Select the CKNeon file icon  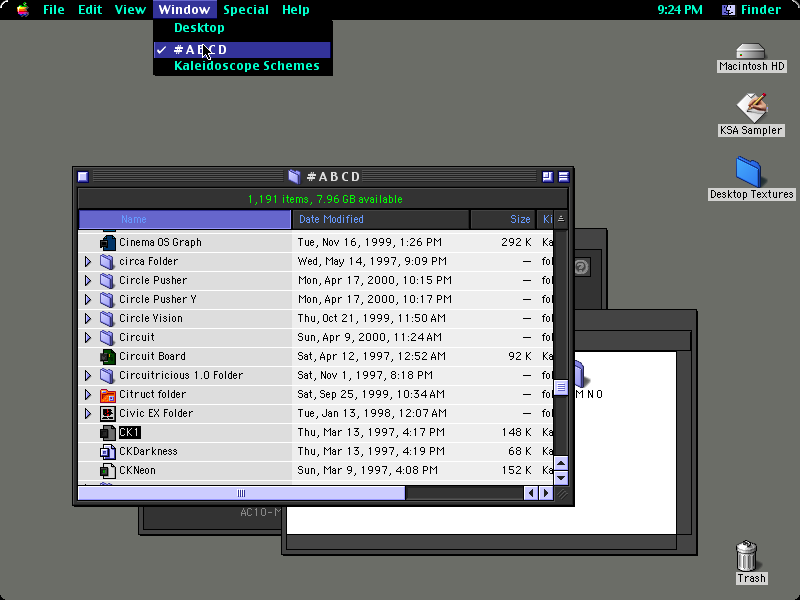[108, 470]
